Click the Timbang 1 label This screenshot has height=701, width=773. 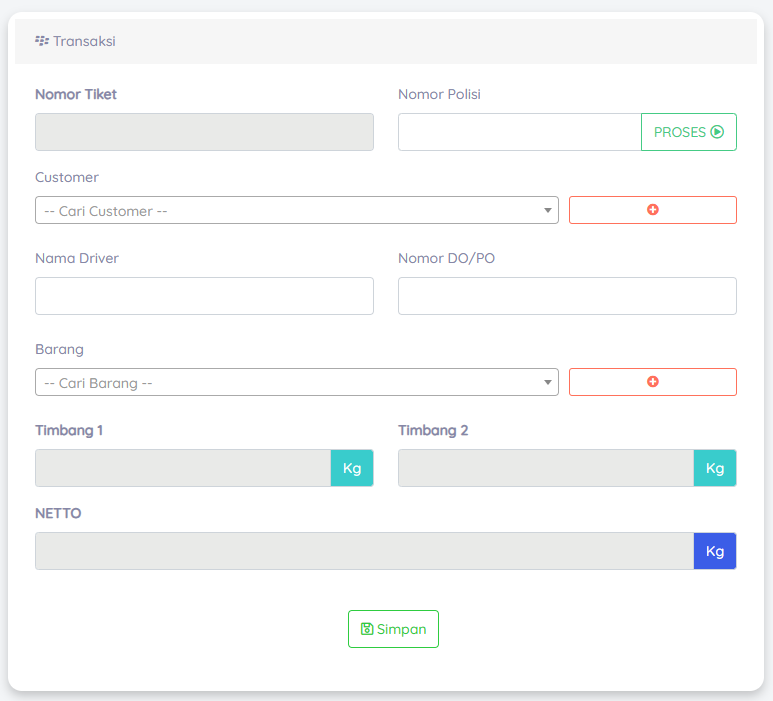(x=69, y=430)
